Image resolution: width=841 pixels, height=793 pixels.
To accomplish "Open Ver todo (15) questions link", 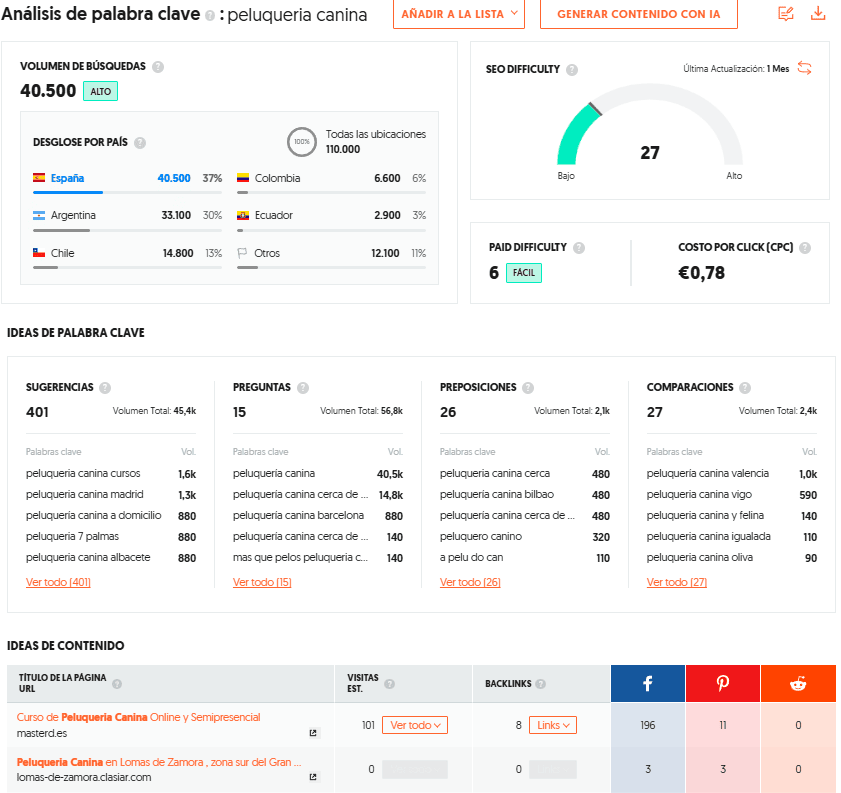I will (262, 582).
